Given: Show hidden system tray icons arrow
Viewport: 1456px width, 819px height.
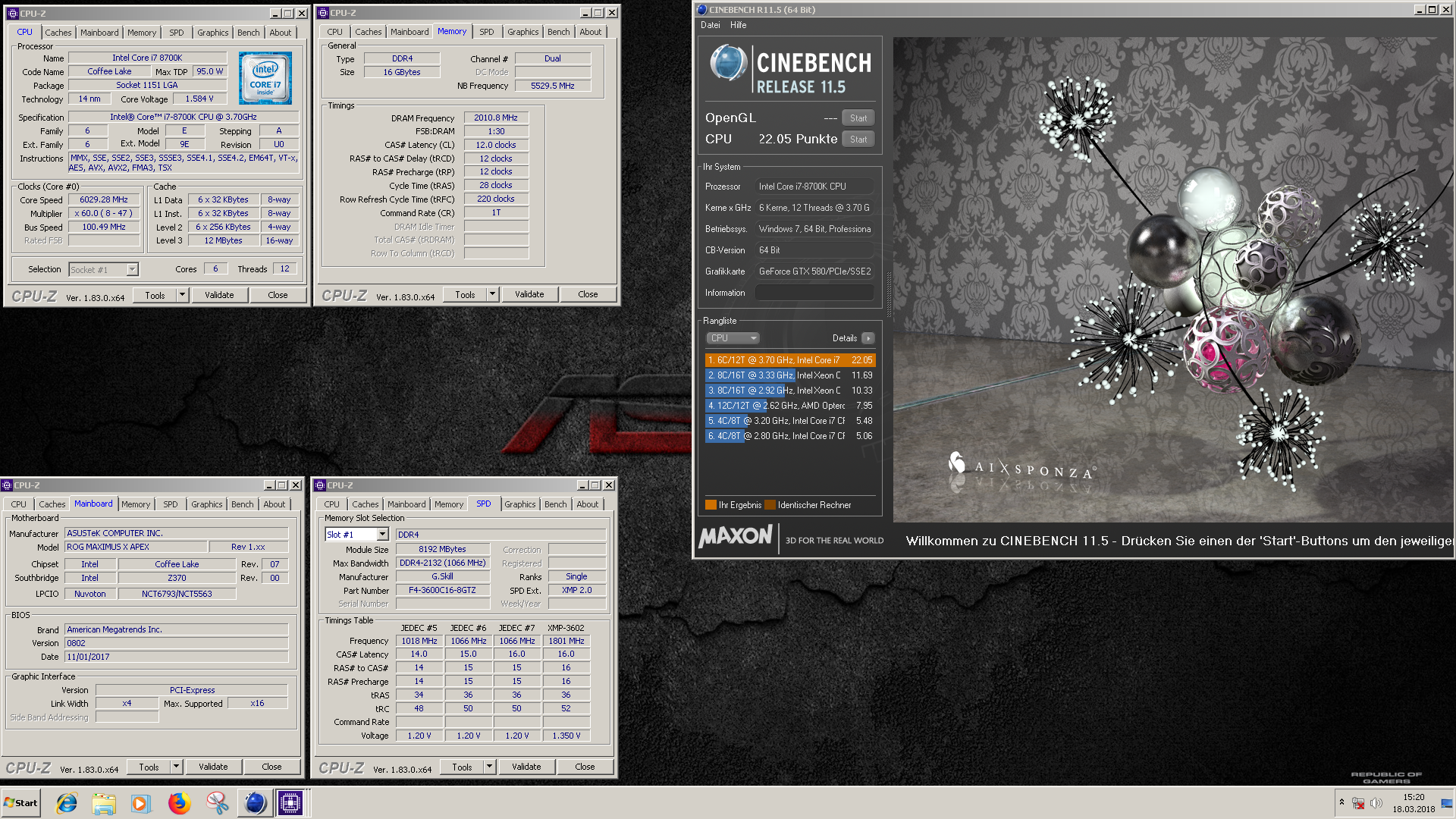Looking at the screenshot, I should pos(1341,802).
